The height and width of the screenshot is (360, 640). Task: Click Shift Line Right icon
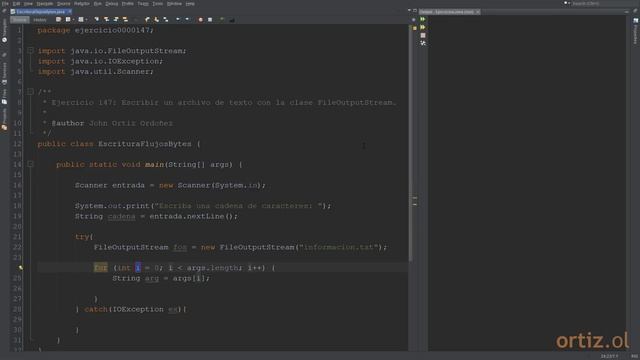pyautogui.click(x=187, y=20)
